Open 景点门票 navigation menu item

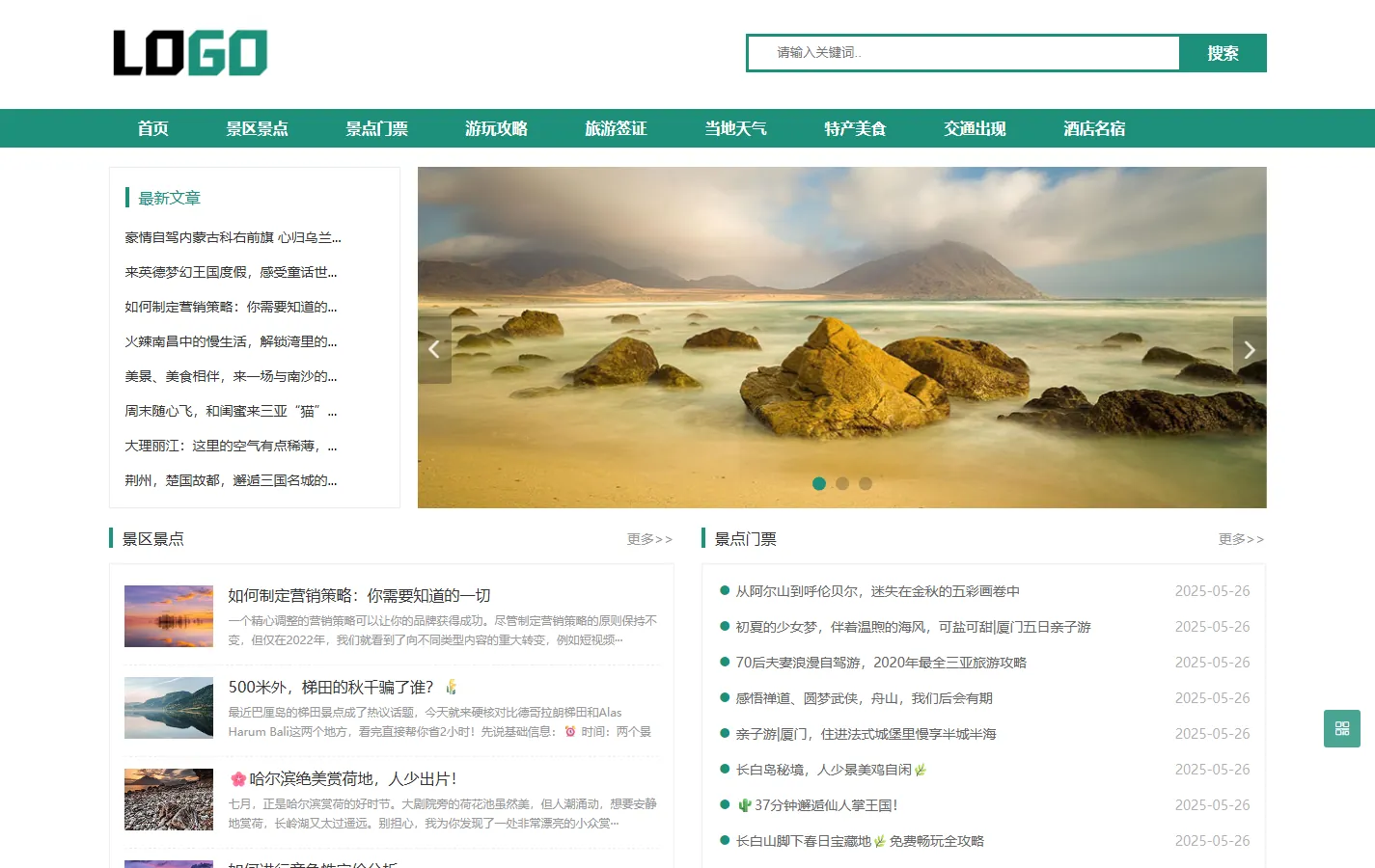coord(376,128)
